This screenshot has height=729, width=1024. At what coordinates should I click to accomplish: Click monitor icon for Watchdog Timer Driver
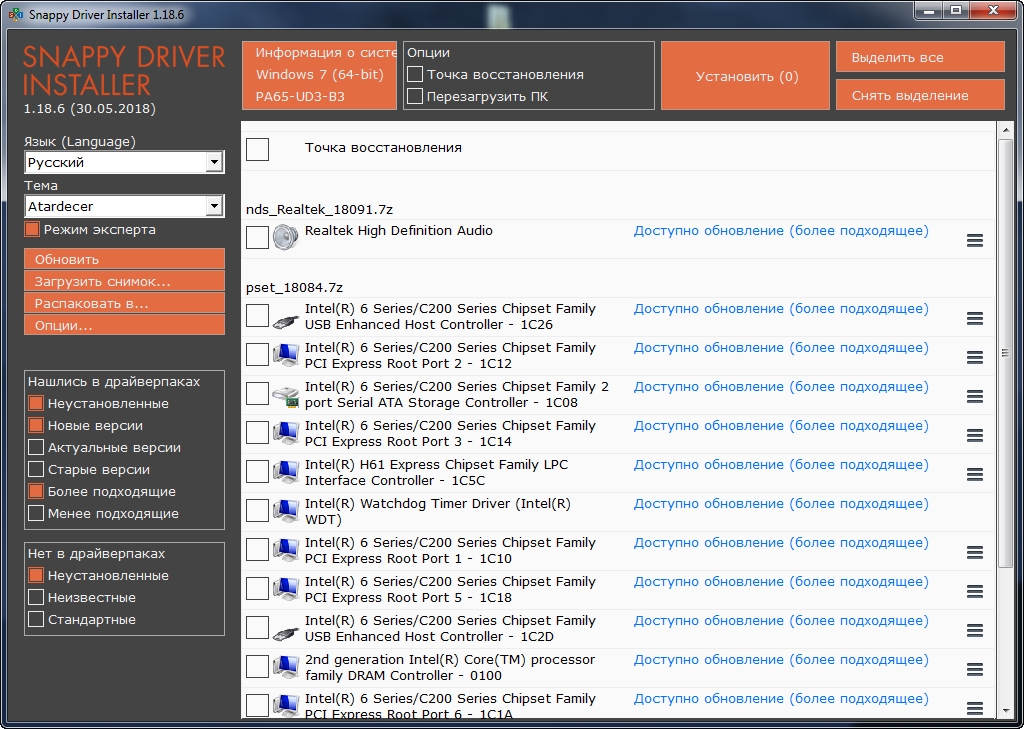pyautogui.click(x=285, y=511)
